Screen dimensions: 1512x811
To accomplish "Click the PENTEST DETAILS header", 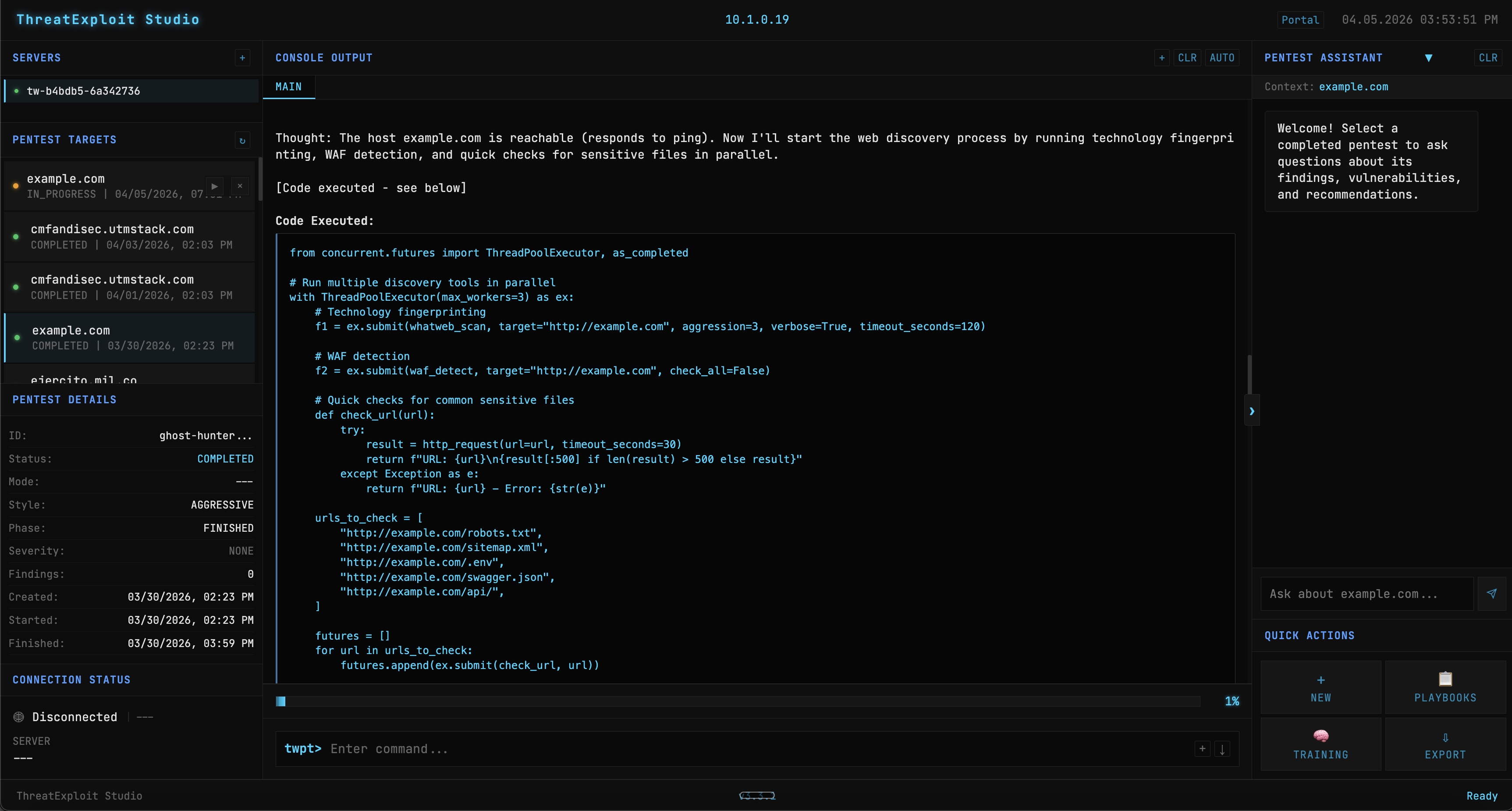I will coord(64,400).
